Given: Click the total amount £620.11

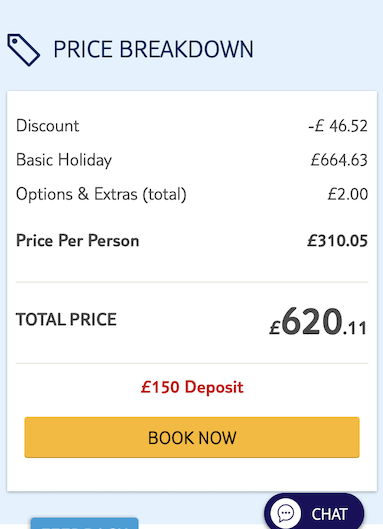Looking at the screenshot, I should [x=318, y=322].
